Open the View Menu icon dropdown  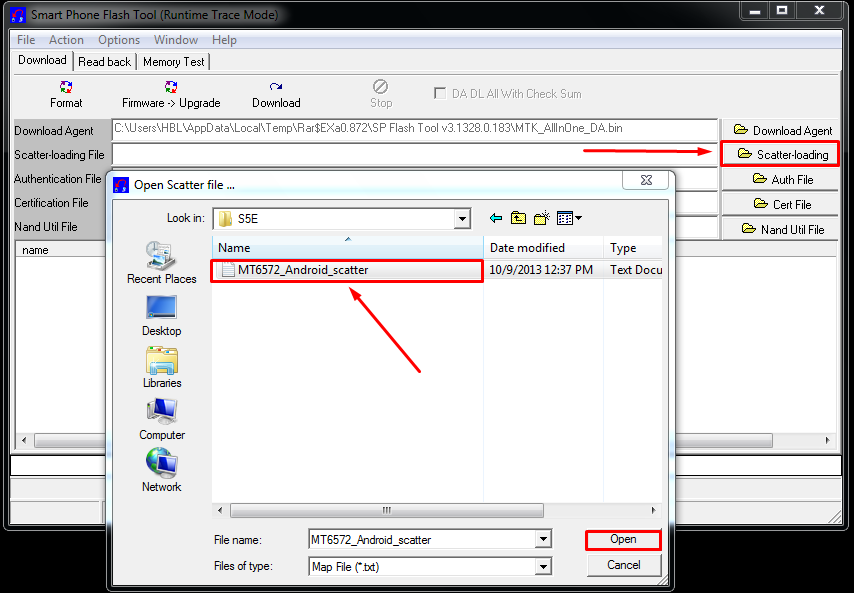point(570,218)
